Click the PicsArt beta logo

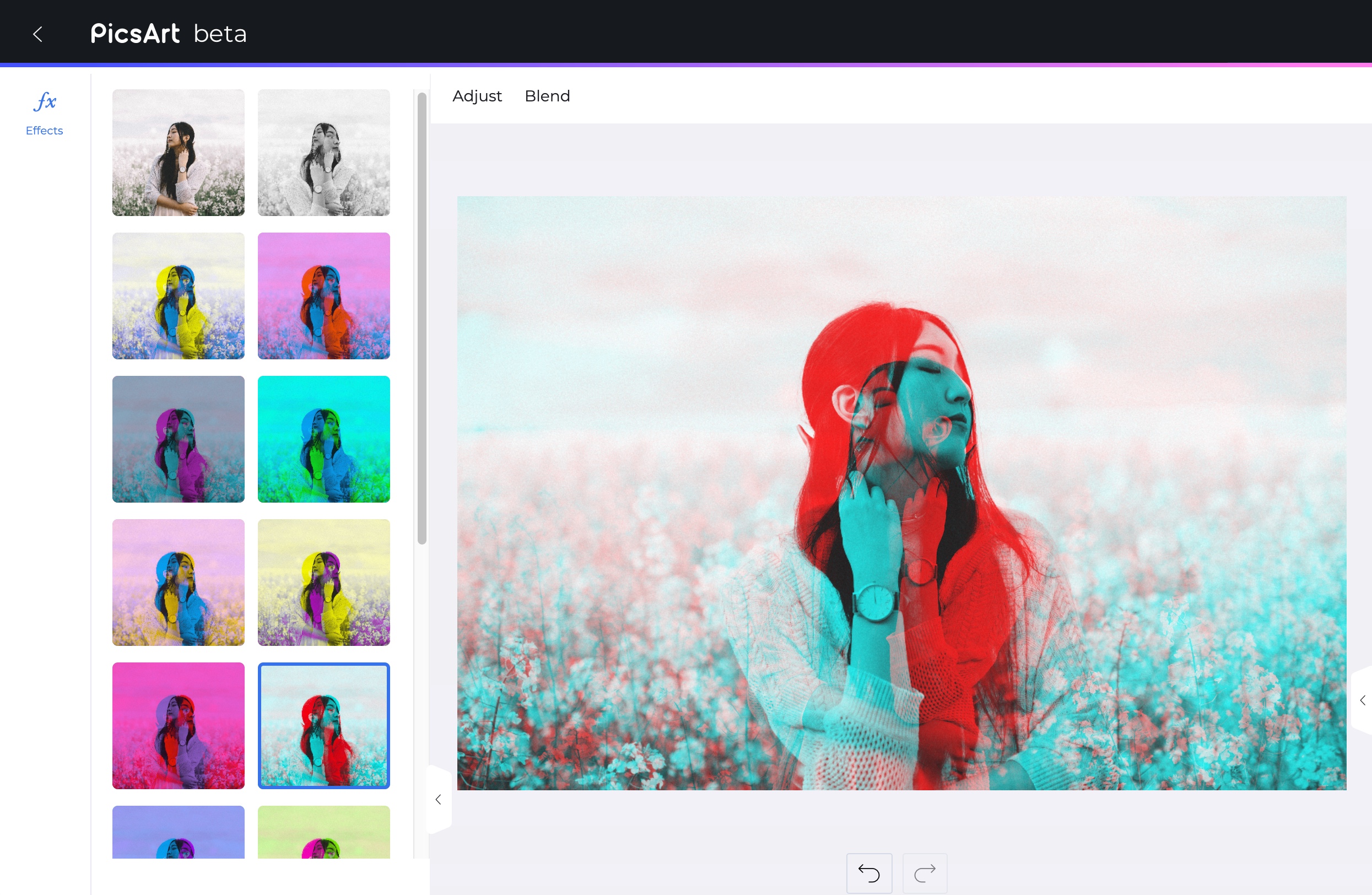[168, 33]
